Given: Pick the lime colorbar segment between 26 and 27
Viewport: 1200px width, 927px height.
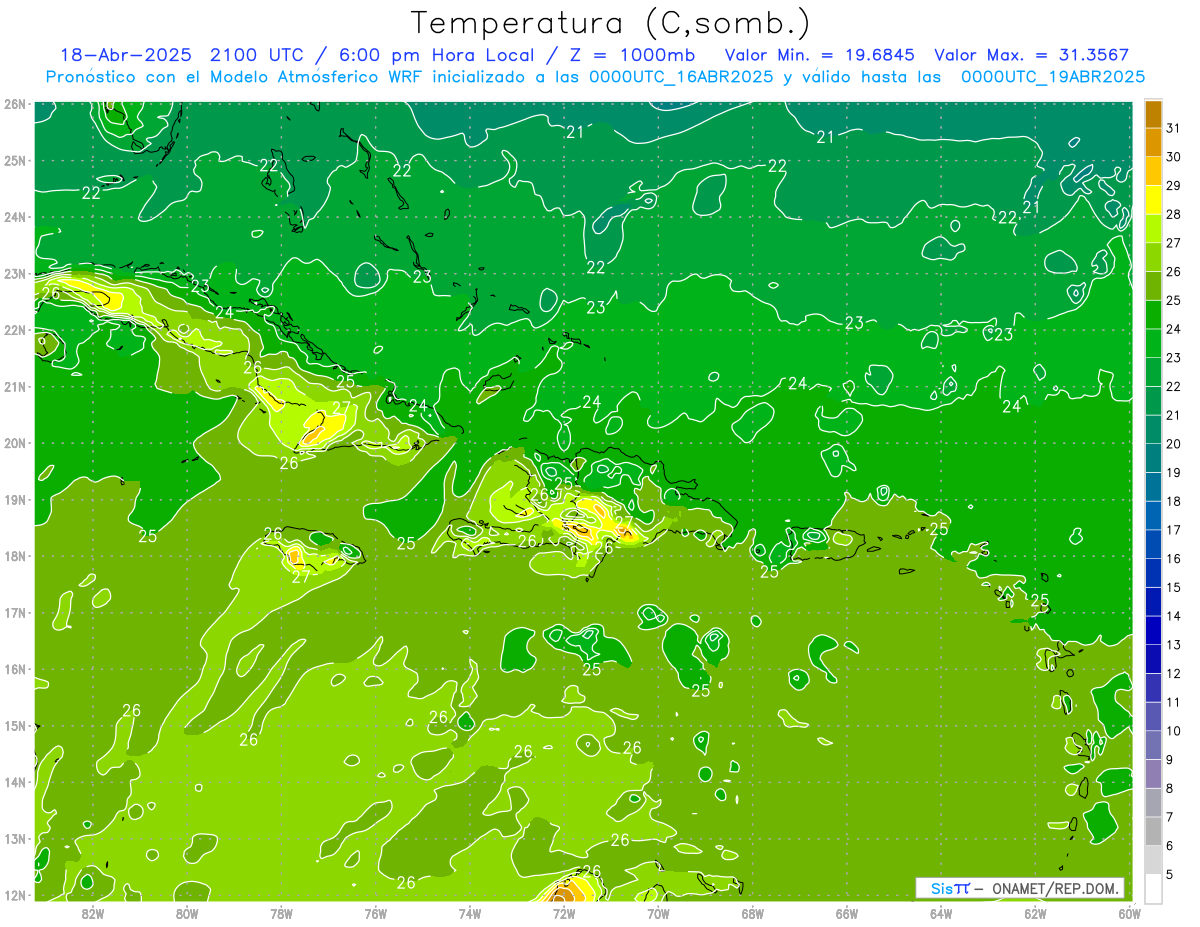Looking at the screenshot, I should pos(1154,258).
